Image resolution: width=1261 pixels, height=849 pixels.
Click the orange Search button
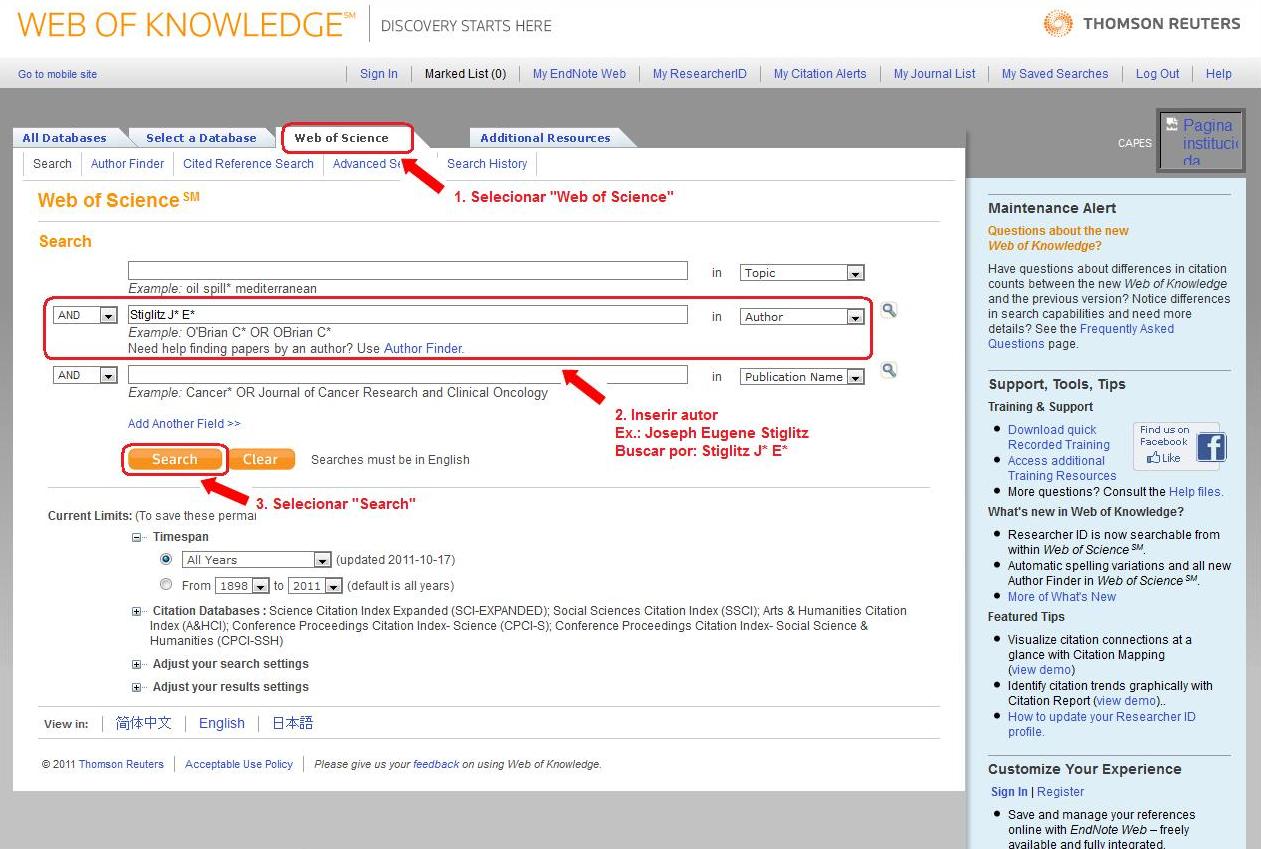pos(175,459)
